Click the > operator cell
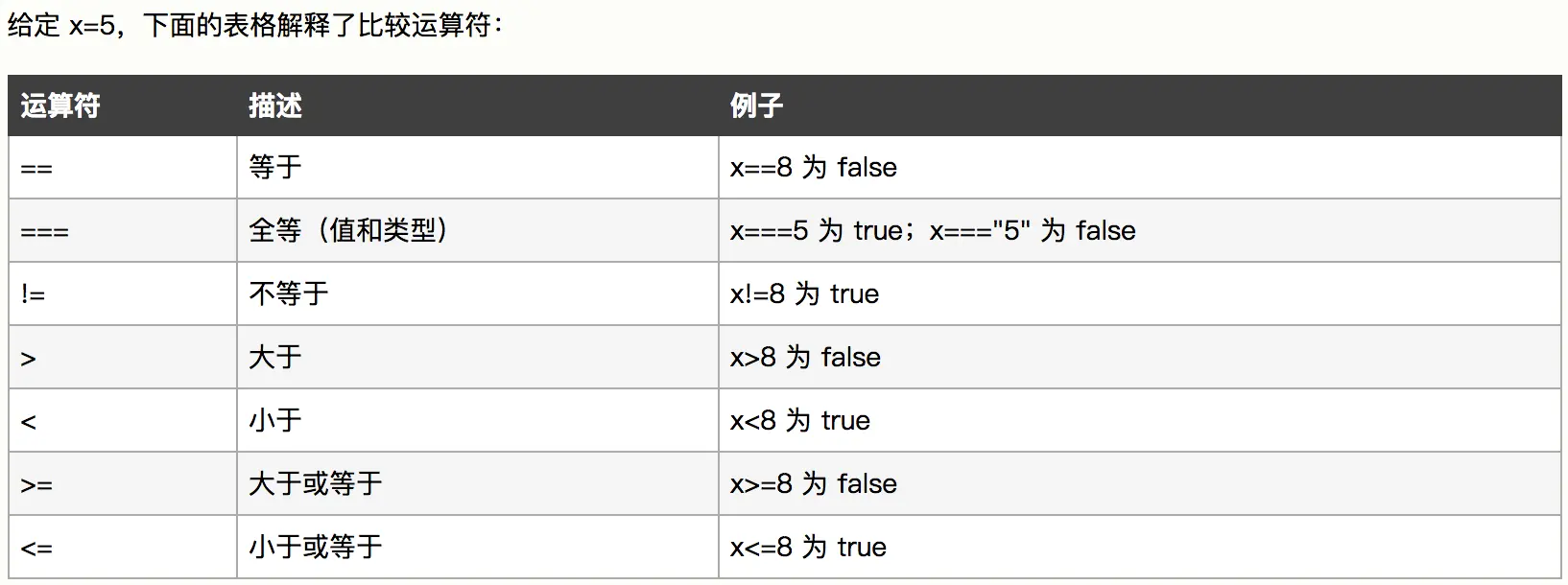 click(x=29, y=359)
